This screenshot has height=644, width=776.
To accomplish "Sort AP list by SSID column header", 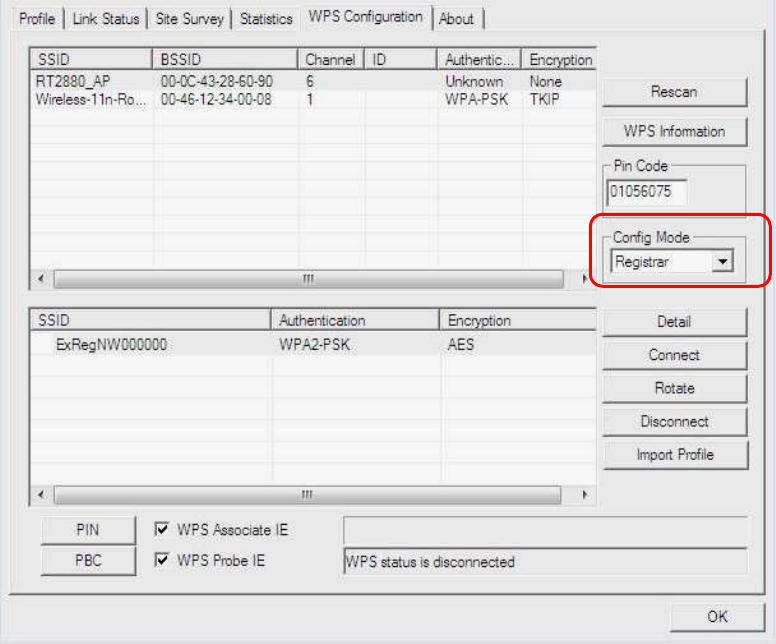I will pyautogui.click(x=91, y=59).
